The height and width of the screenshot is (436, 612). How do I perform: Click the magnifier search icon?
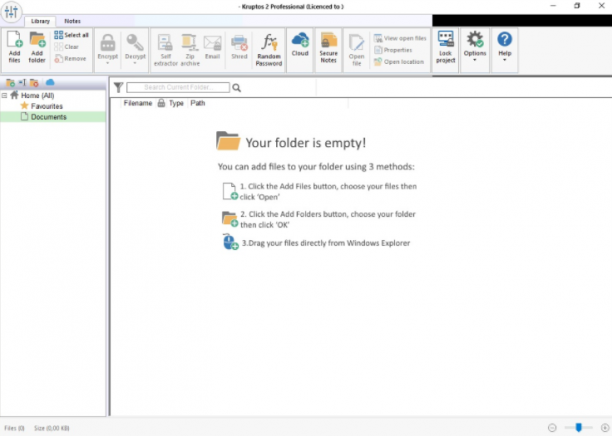tap(237, 88)
